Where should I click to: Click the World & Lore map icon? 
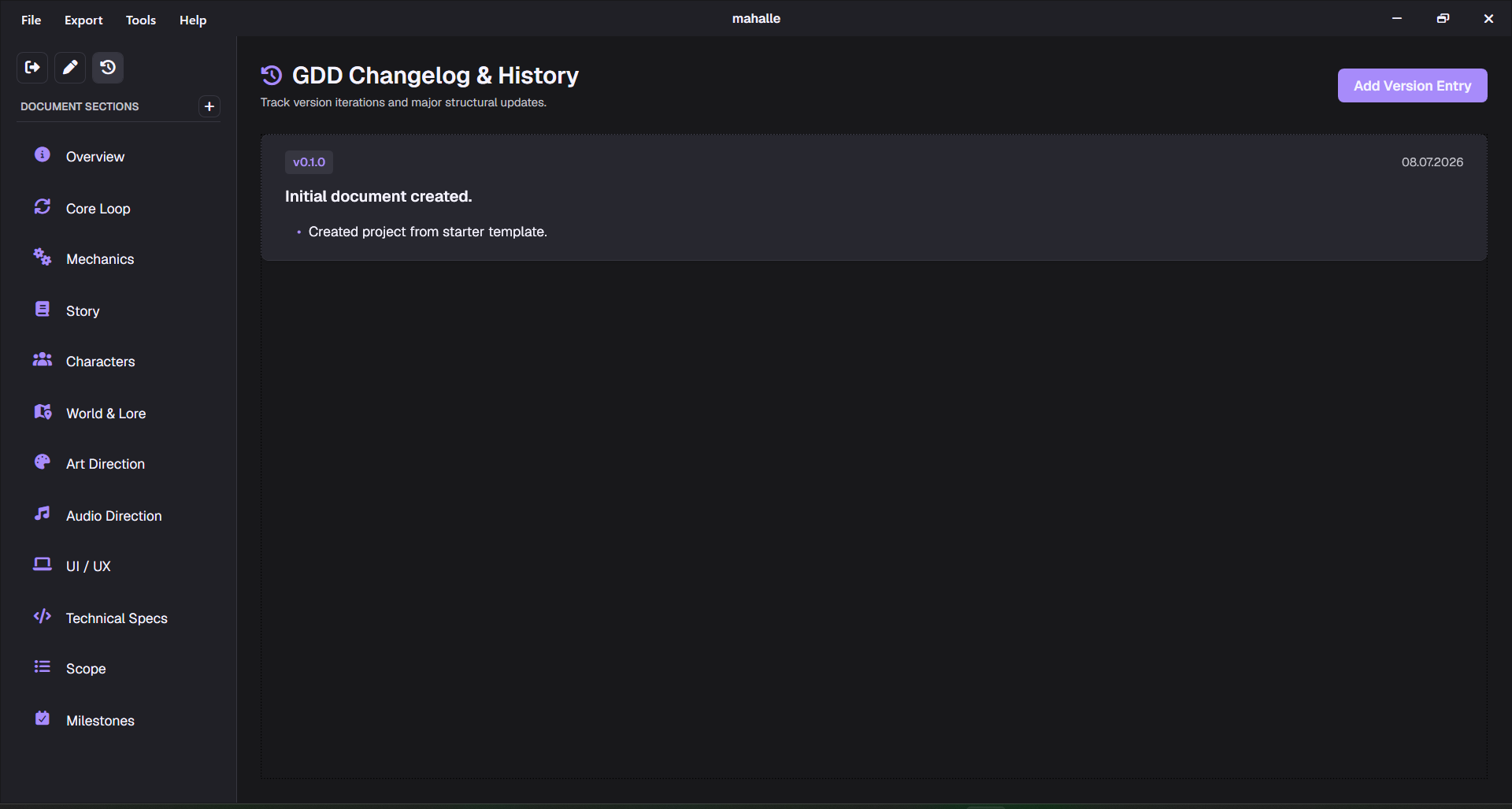click(x=43, y=411)
